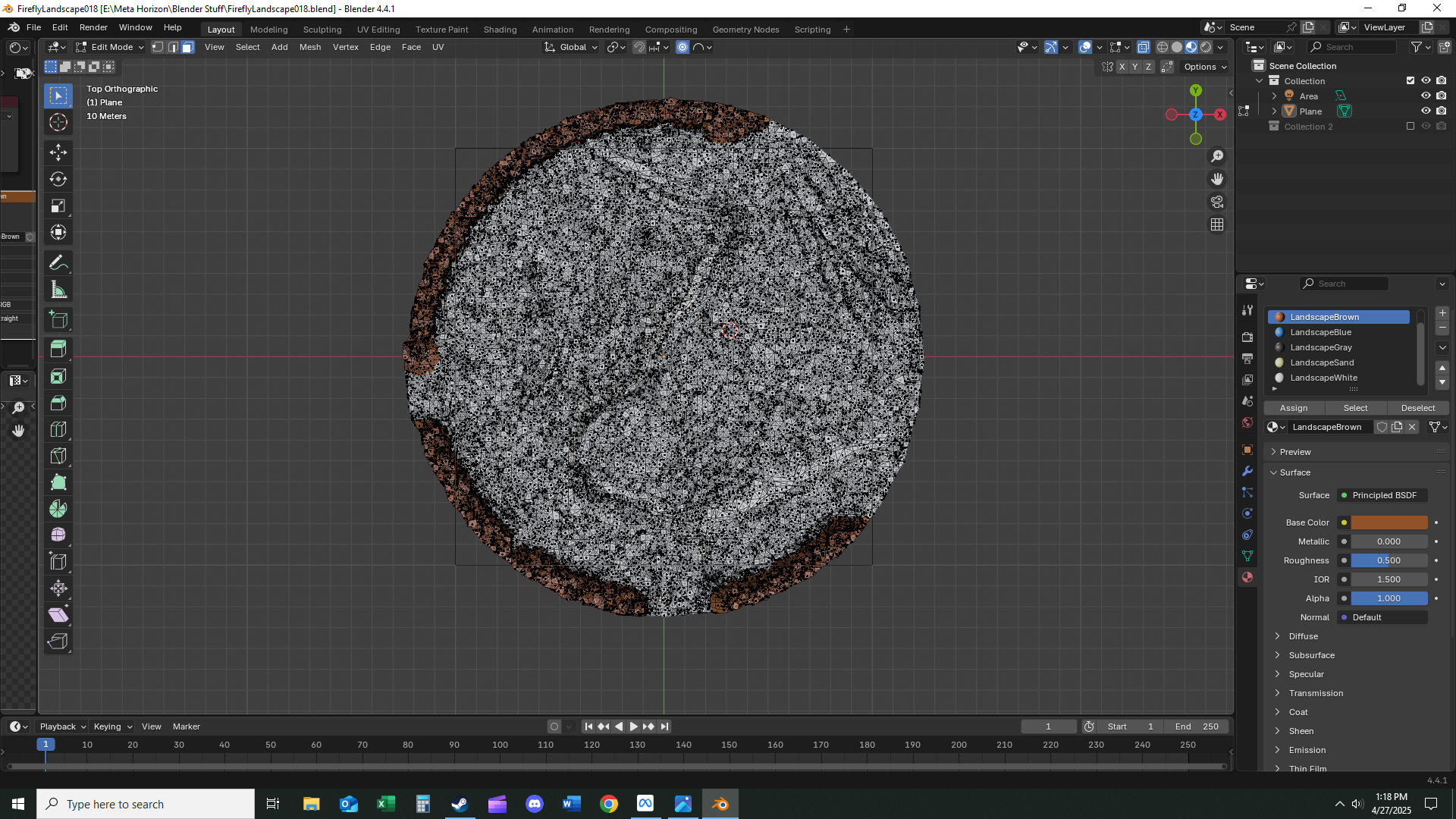Image resolution: width=1456 pixels, height=819 pixels.
Task: Click the Base Color swatch
Action: 1389,522
